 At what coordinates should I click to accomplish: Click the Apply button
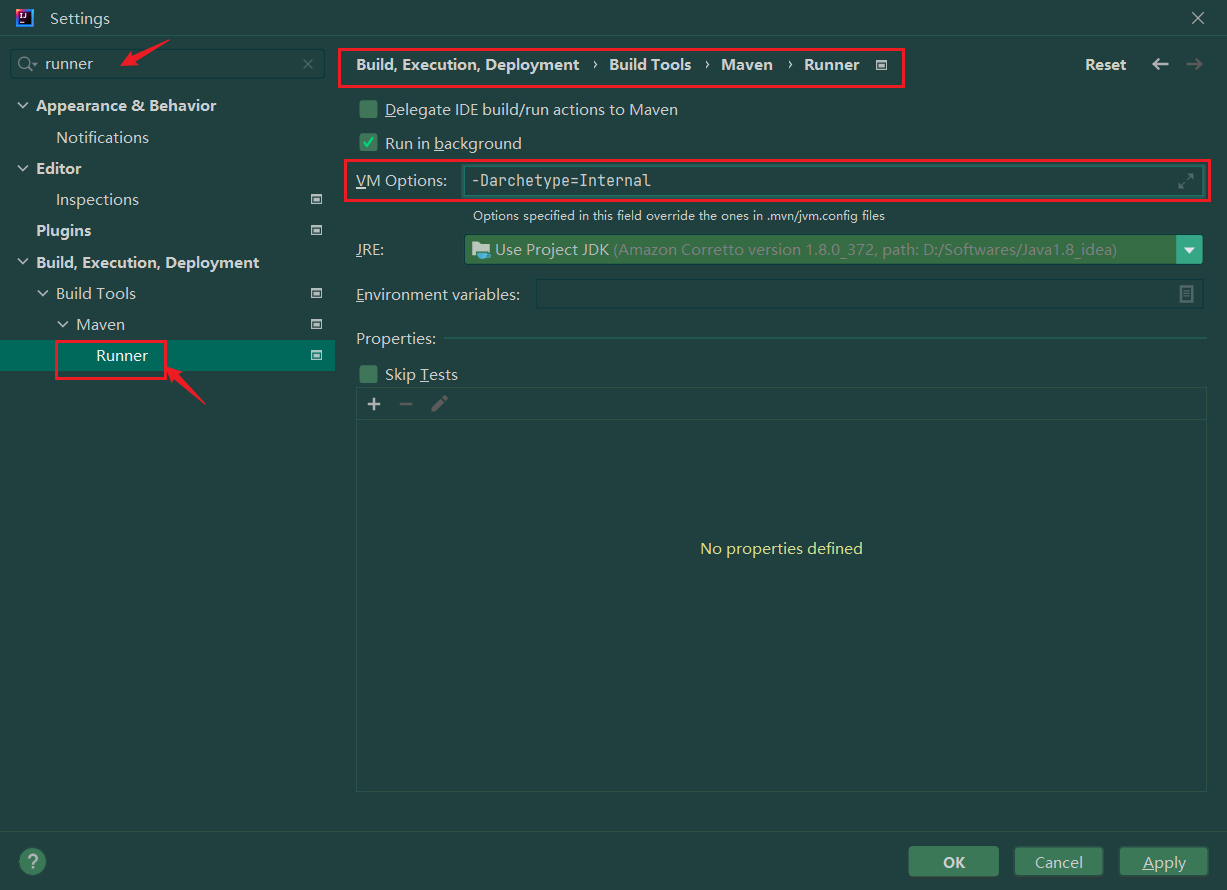point(1164,862)
